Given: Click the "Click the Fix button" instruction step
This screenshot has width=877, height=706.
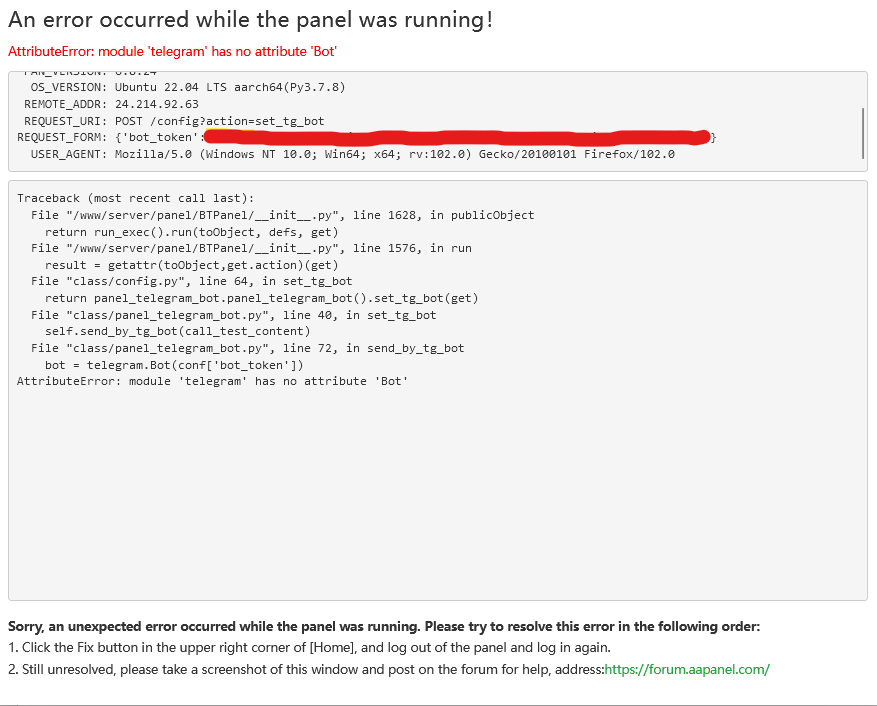Looking at the screenshot, I should pos(309,647).
